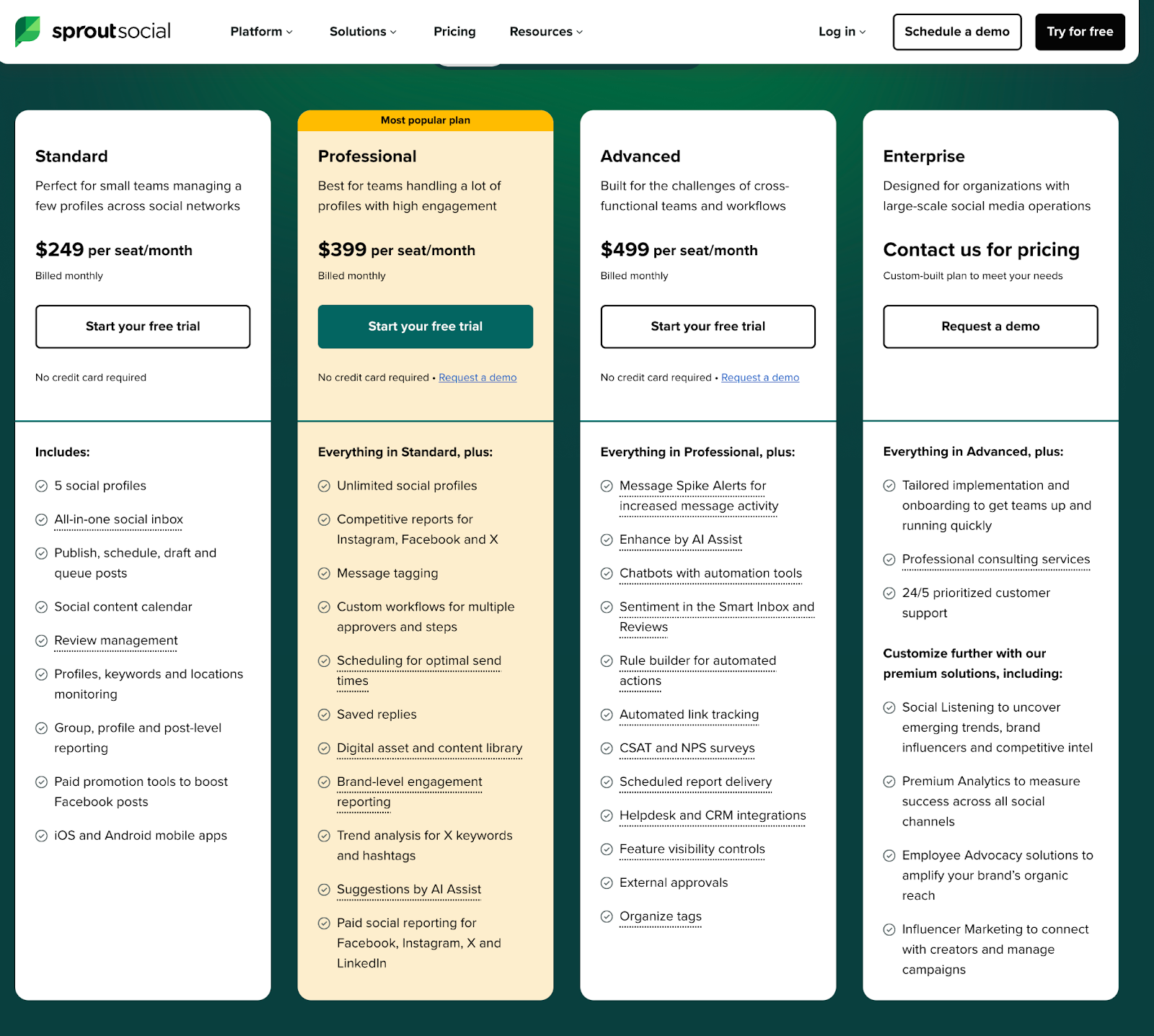Click checkmark beside Tailored implementation and onboarding

[x=890, y=486]
